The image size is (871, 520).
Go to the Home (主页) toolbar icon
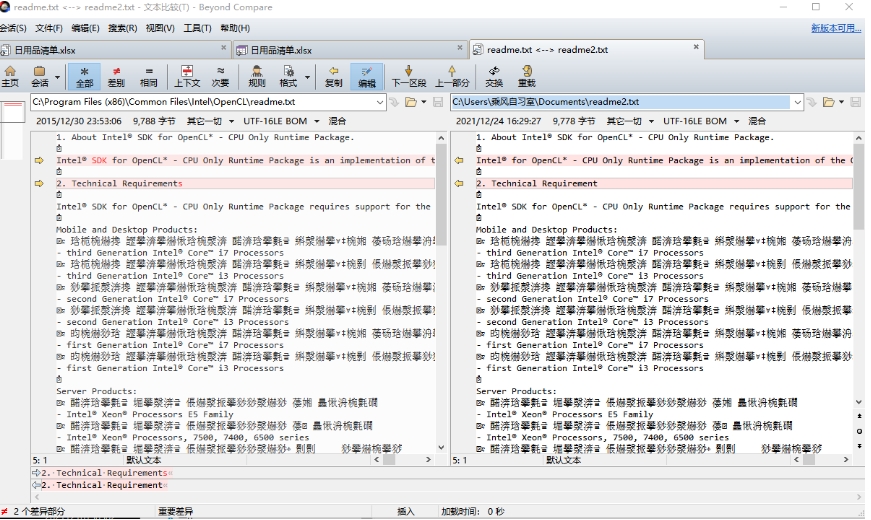[x=10, y=76]
